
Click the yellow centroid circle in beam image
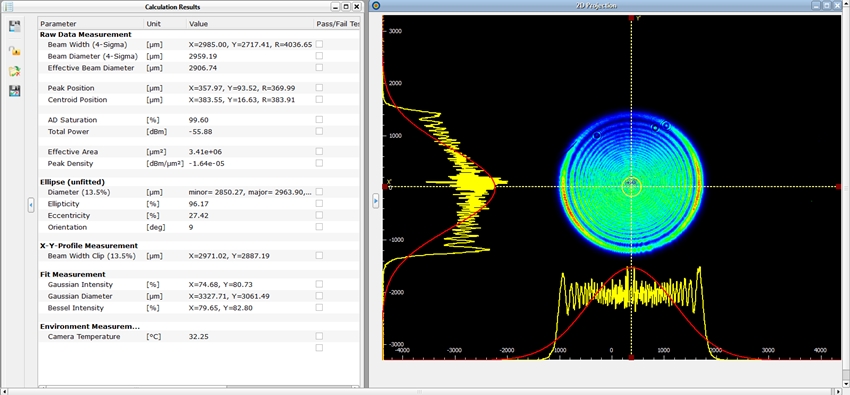(x=631, y=186)
